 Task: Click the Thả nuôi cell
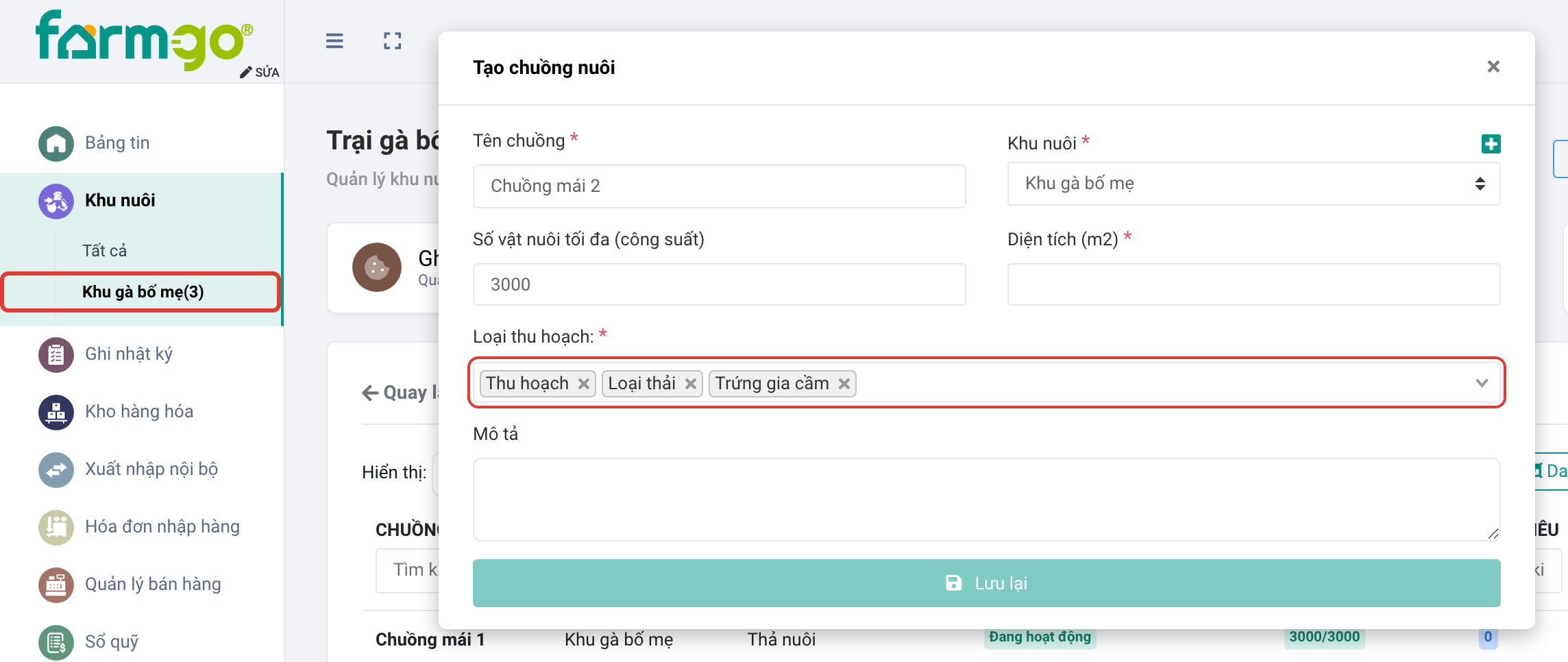781,640
